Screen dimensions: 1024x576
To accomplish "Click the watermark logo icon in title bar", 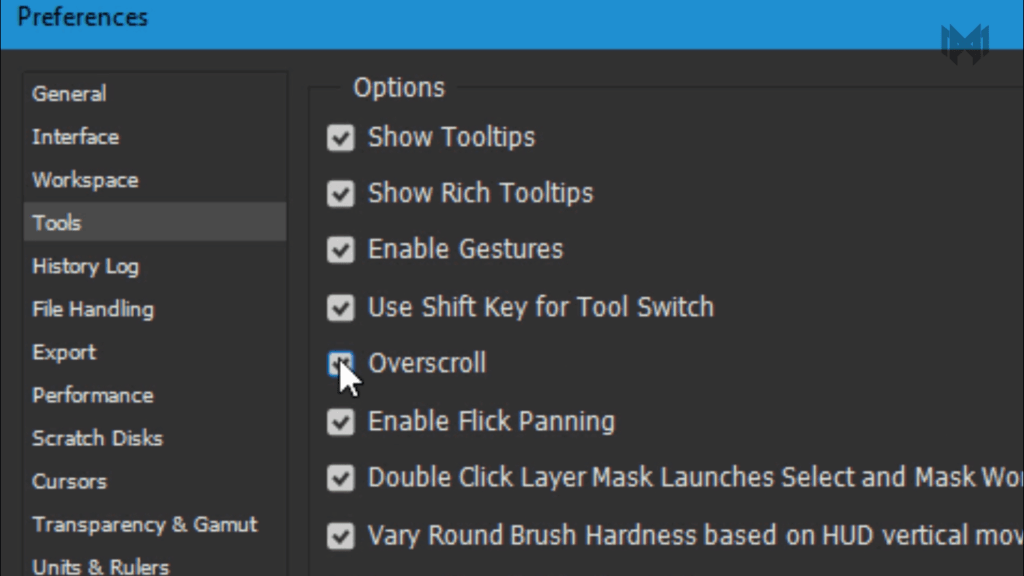I will click(965, 44).
